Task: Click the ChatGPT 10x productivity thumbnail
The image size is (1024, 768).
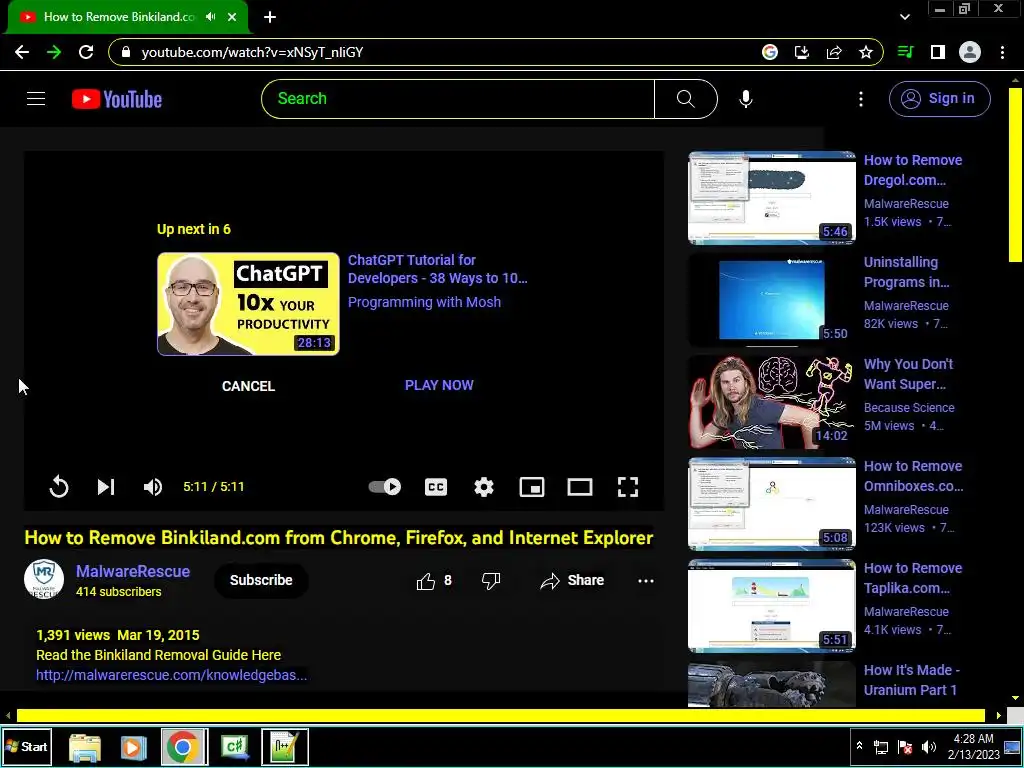Action: 248,304
